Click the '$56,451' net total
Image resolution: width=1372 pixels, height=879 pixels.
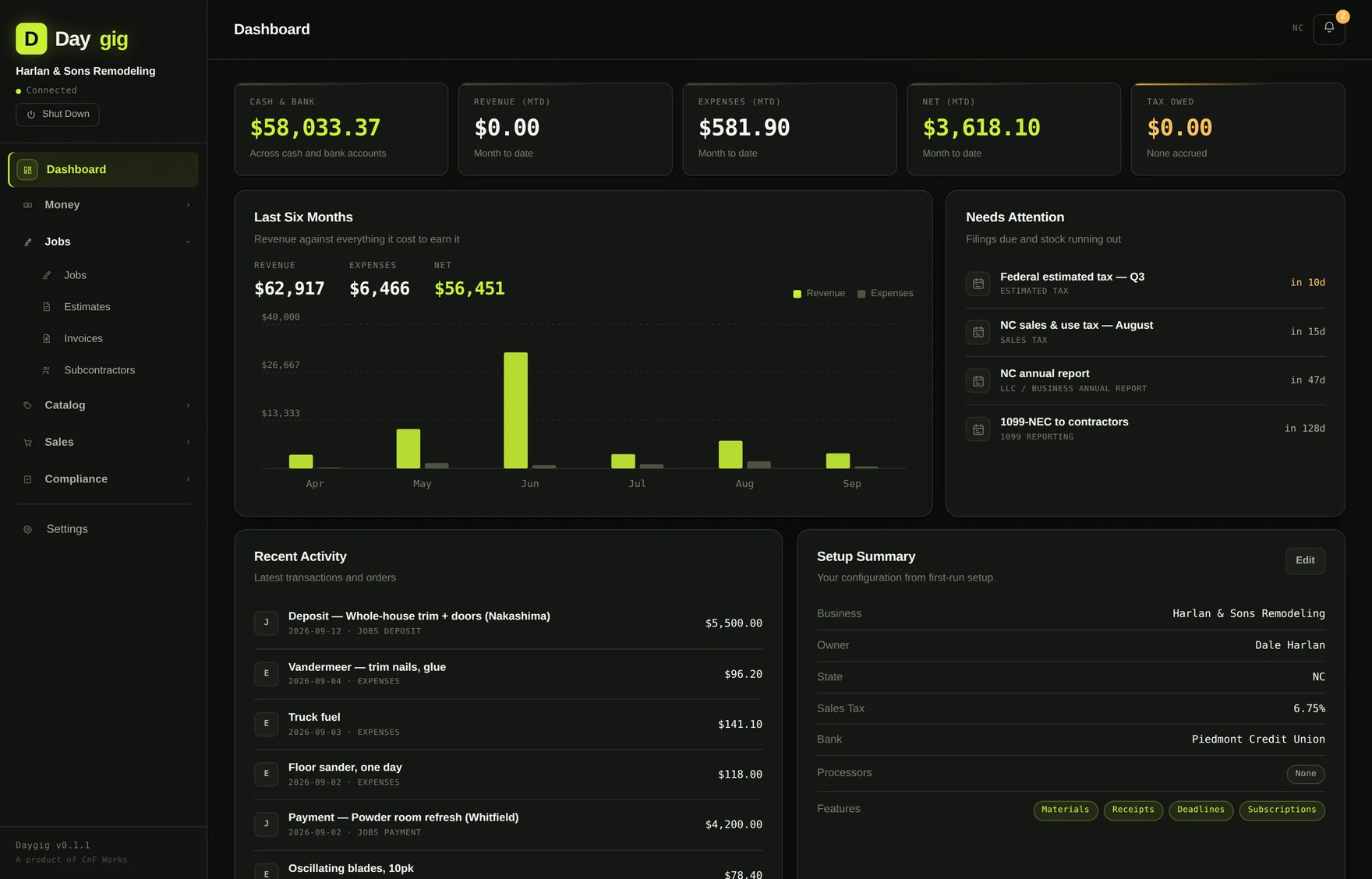pyautogui.click(x=469, y=289)
